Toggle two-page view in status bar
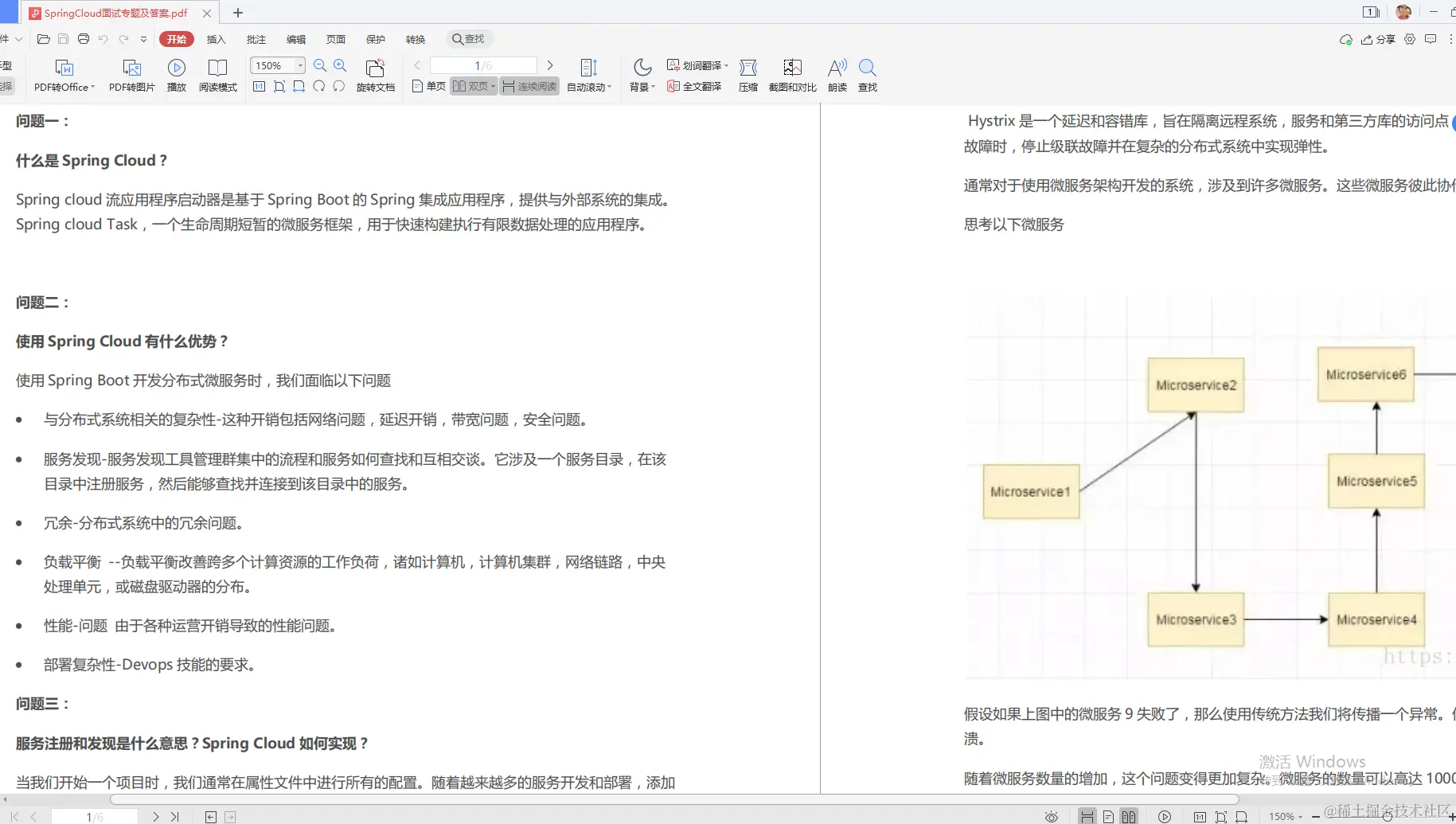 (x=1129, y=817)
